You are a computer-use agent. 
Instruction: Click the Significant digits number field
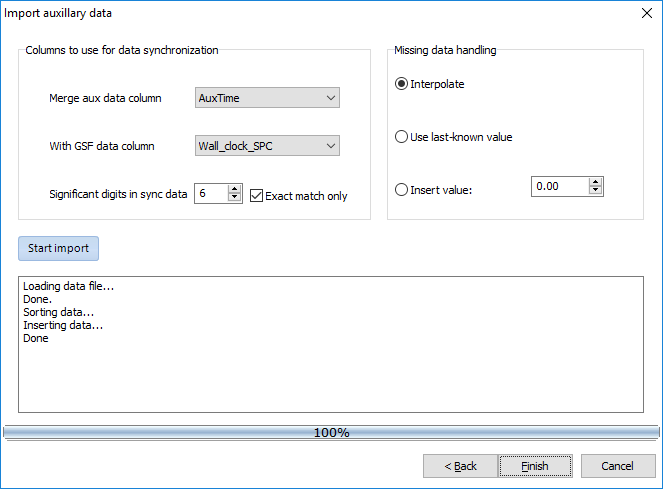[x=210, y=194]
